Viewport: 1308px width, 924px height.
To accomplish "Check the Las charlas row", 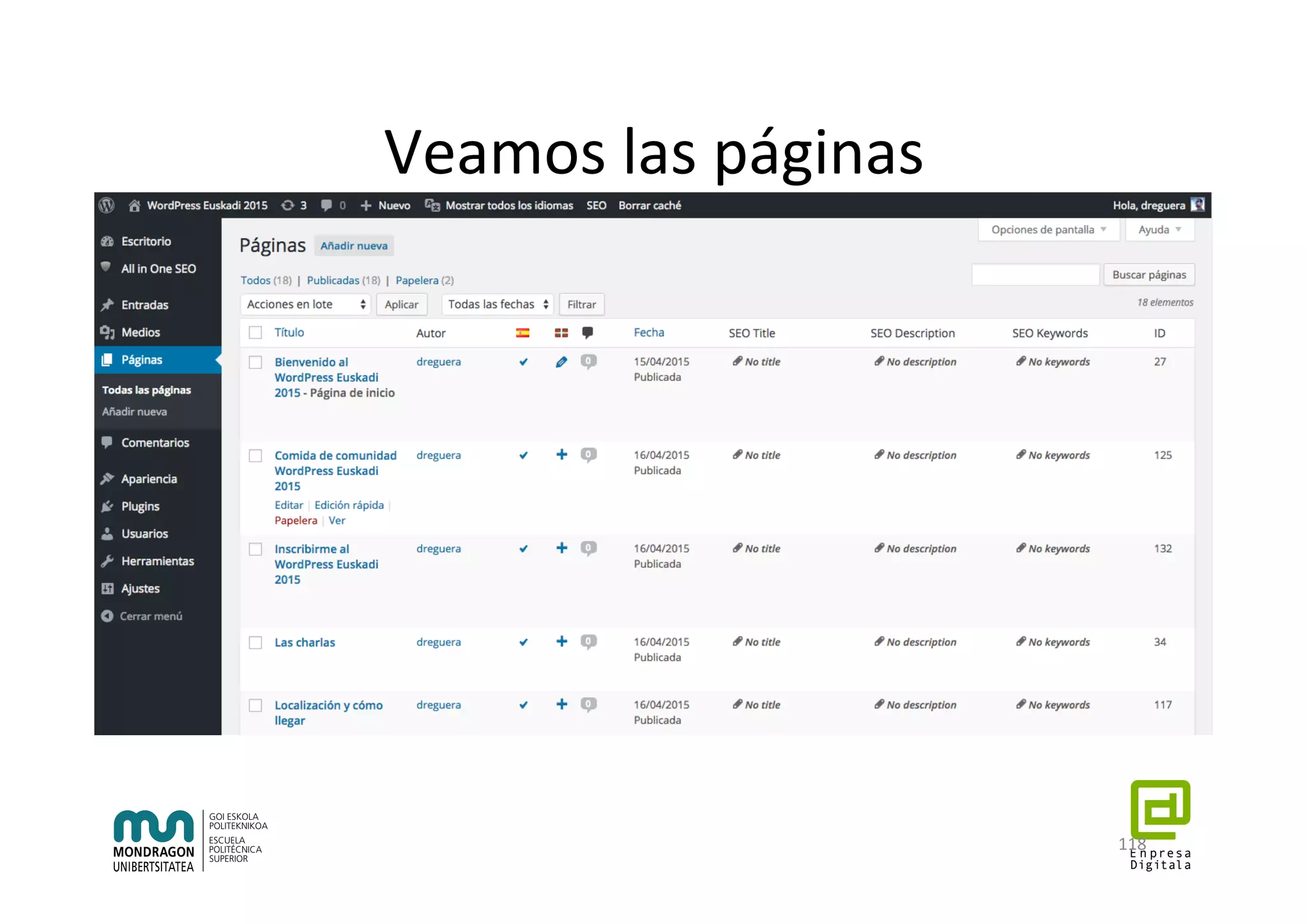I will click(x=255, y=642).
